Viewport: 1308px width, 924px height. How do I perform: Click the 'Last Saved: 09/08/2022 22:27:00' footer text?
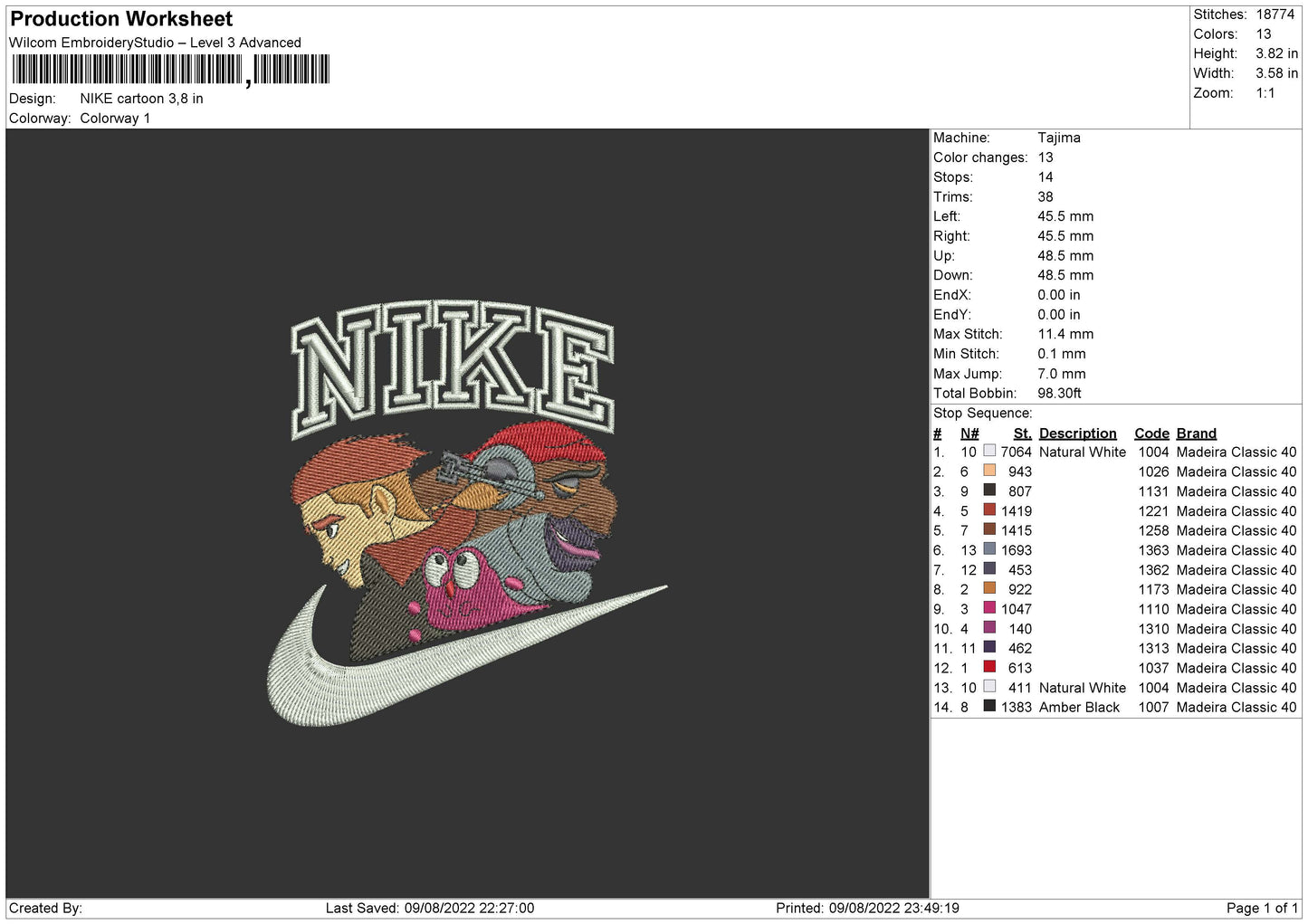click(x=430, y=908)
